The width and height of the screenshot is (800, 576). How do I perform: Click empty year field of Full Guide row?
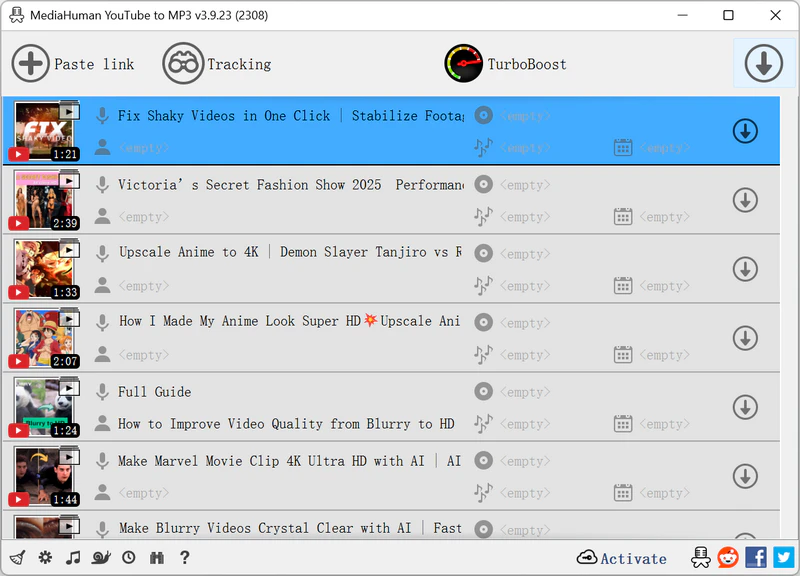click(x=664, y=424)
